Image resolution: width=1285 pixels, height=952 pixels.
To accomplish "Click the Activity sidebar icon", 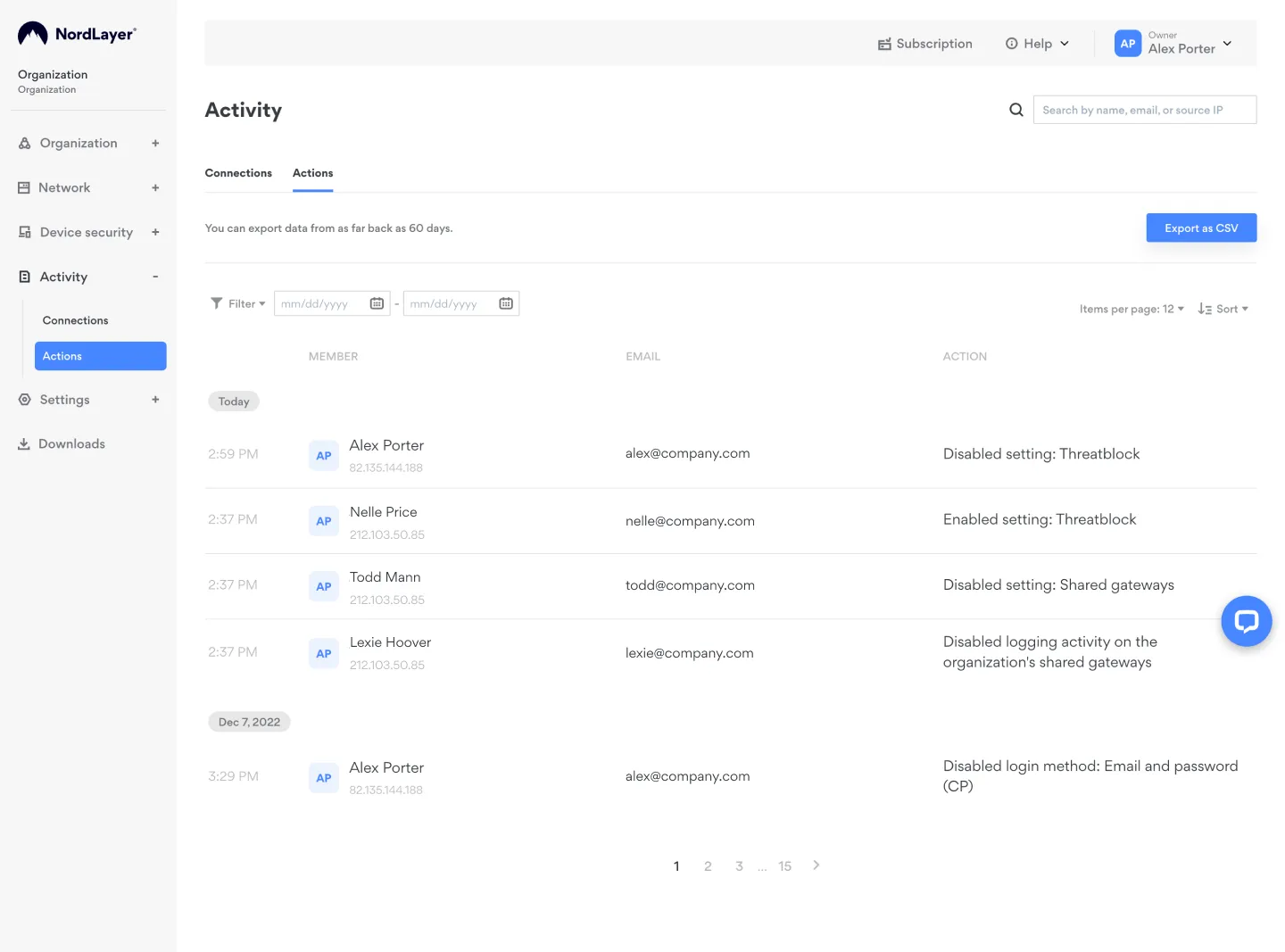I will coord(25,277).
